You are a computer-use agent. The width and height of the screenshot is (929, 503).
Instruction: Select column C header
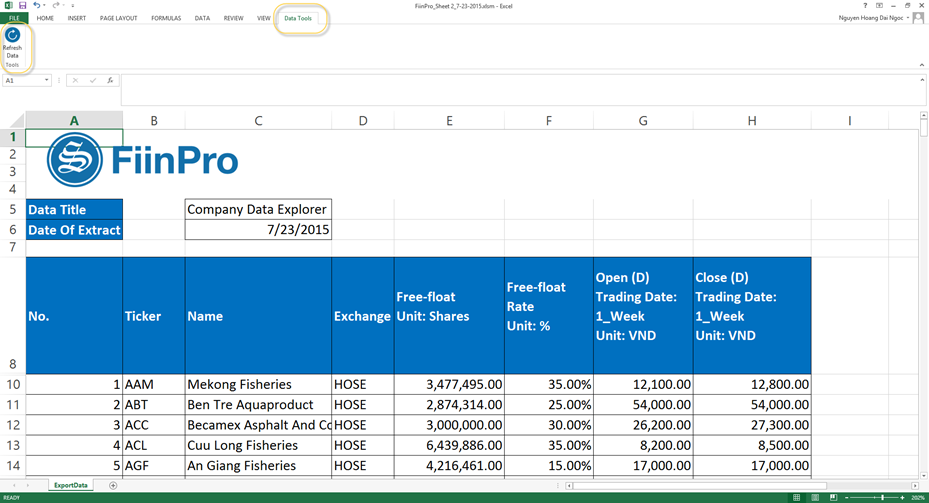[258, 121]
